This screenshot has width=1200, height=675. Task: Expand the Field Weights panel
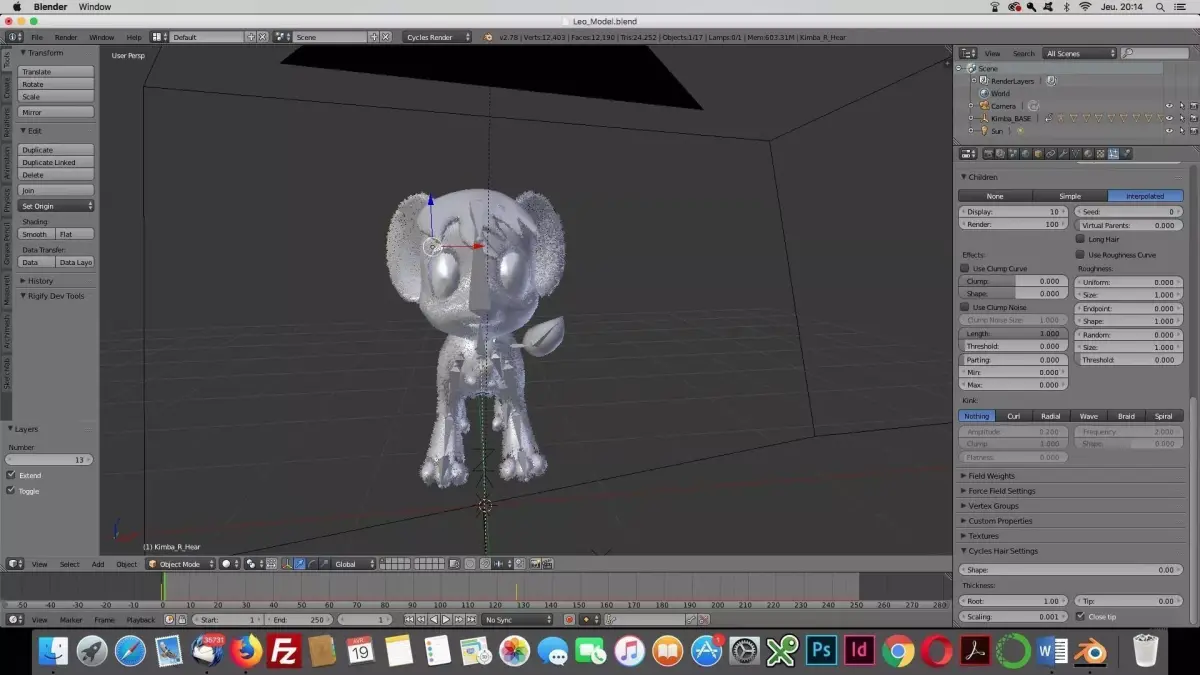pos(991,476)
